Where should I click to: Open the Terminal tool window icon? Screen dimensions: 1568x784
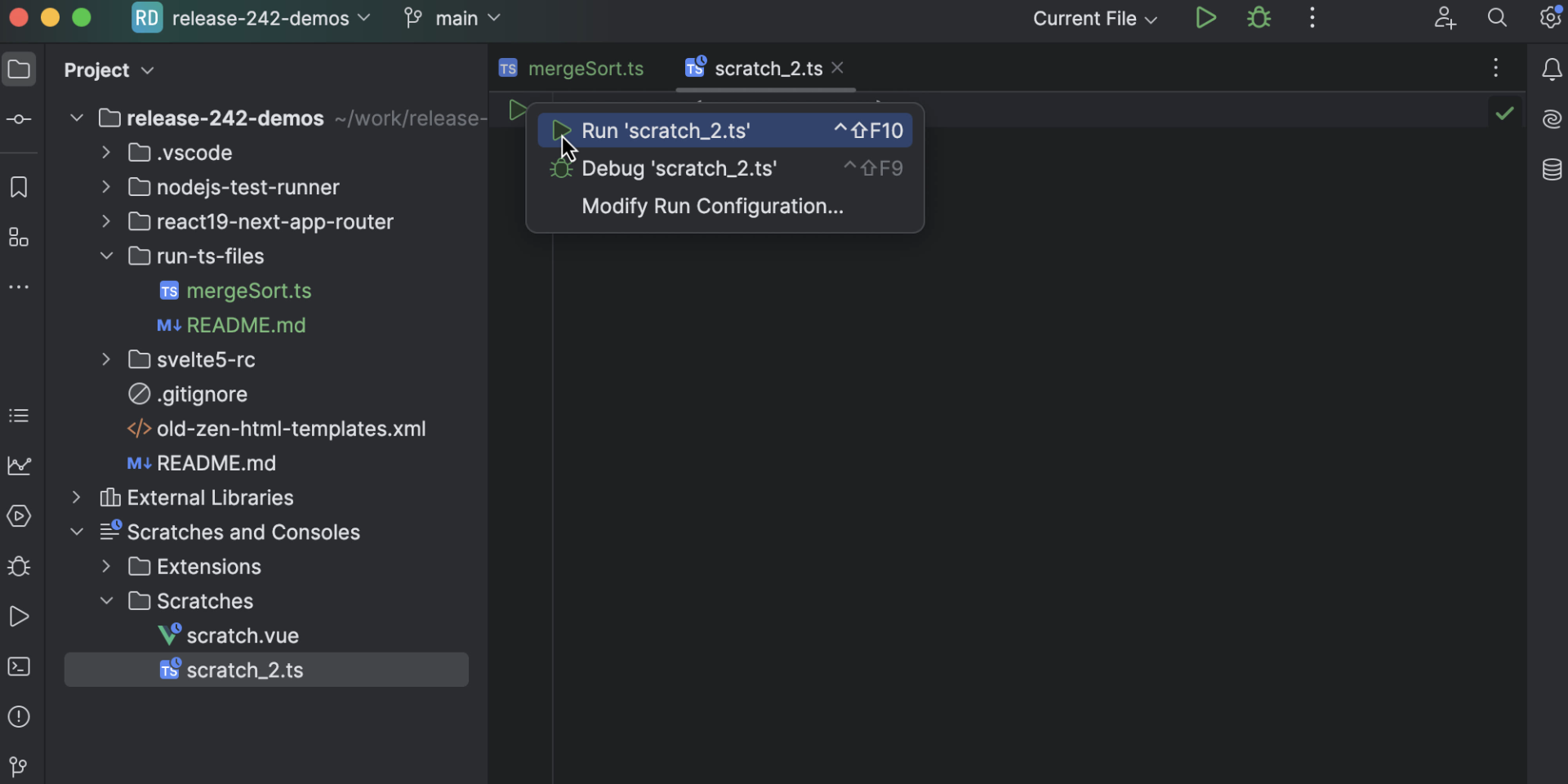point(19,667)
